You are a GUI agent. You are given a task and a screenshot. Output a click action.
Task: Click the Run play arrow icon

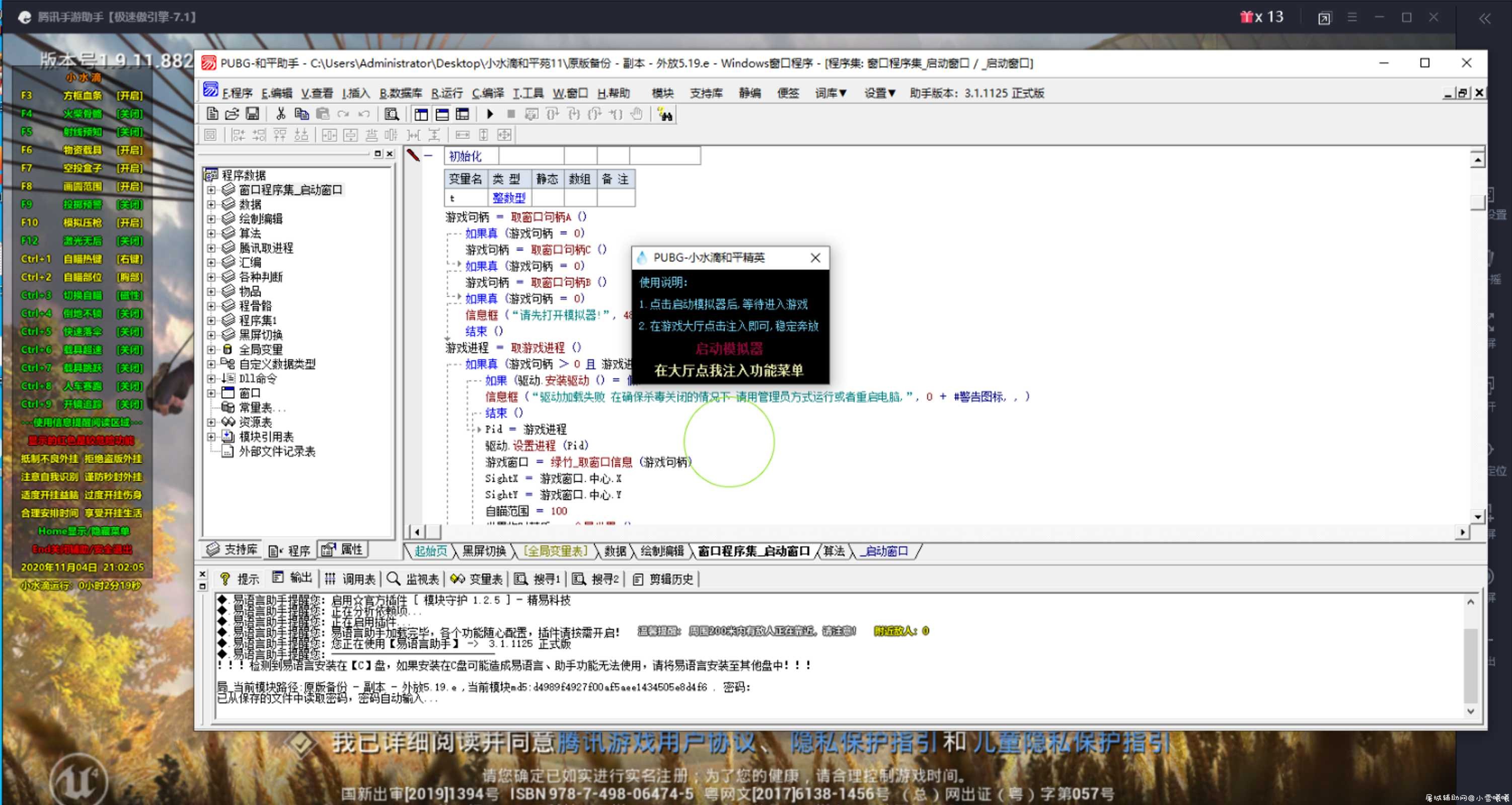point(490,114)
